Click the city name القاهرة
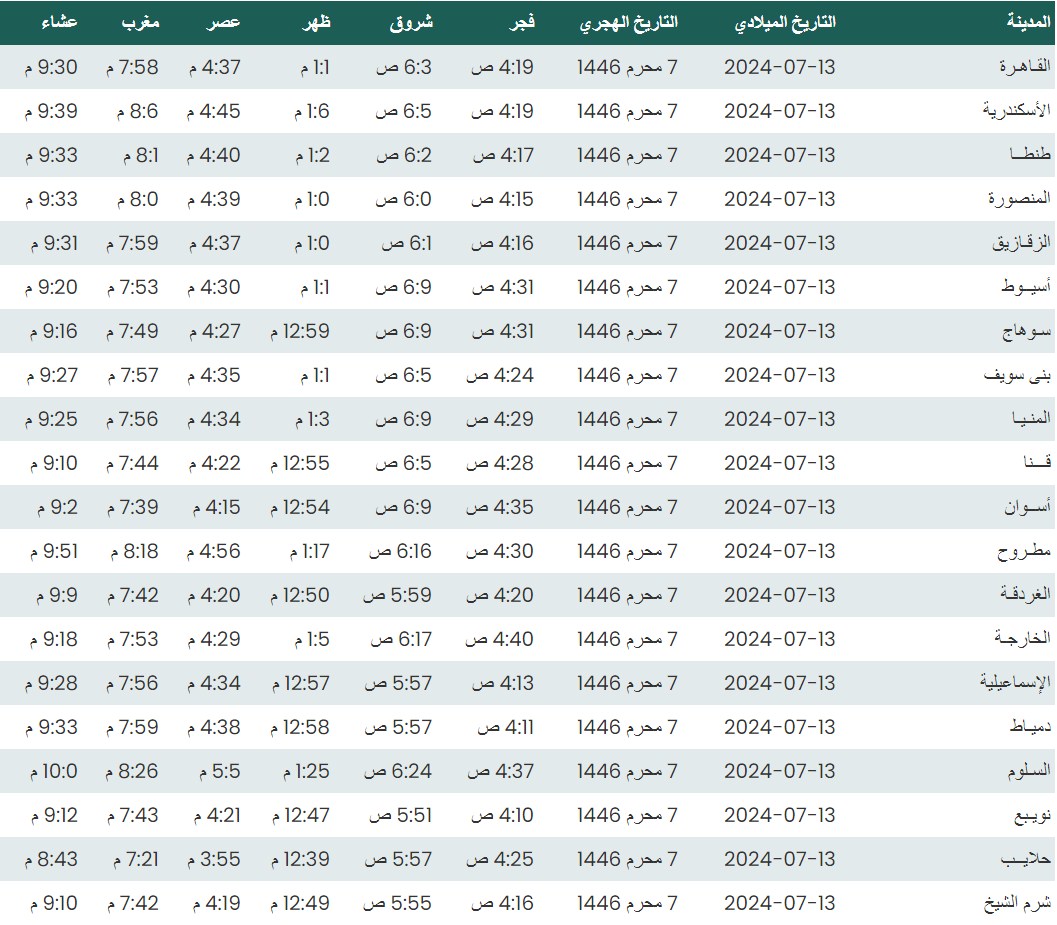 (x=1025, y=67)
